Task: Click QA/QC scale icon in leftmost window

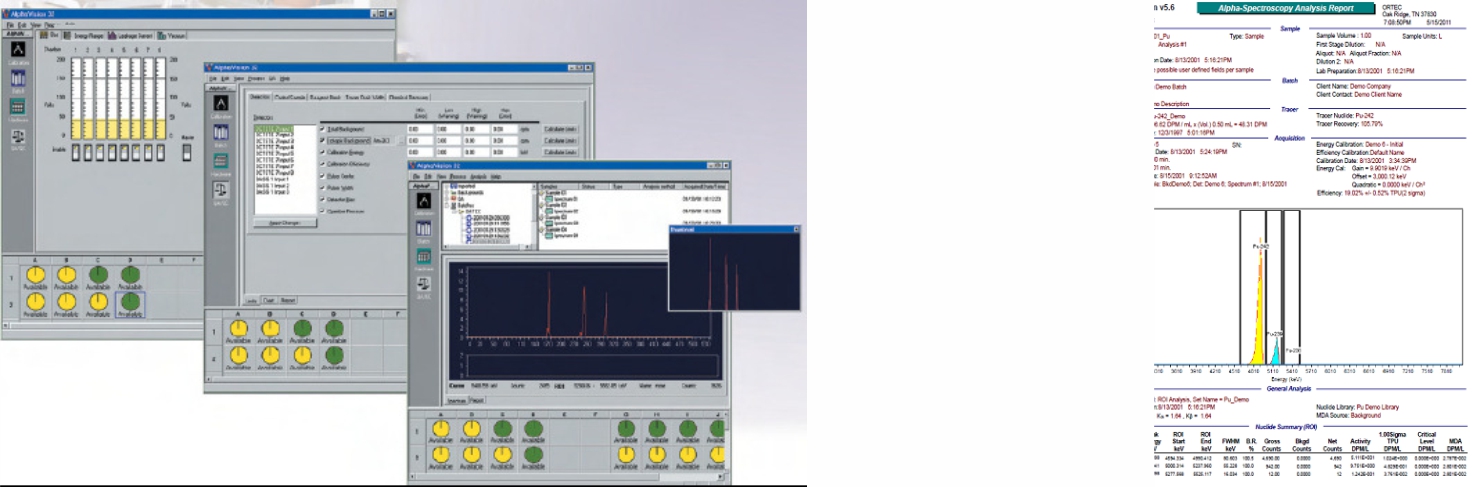Action: (x=17, y=137)
